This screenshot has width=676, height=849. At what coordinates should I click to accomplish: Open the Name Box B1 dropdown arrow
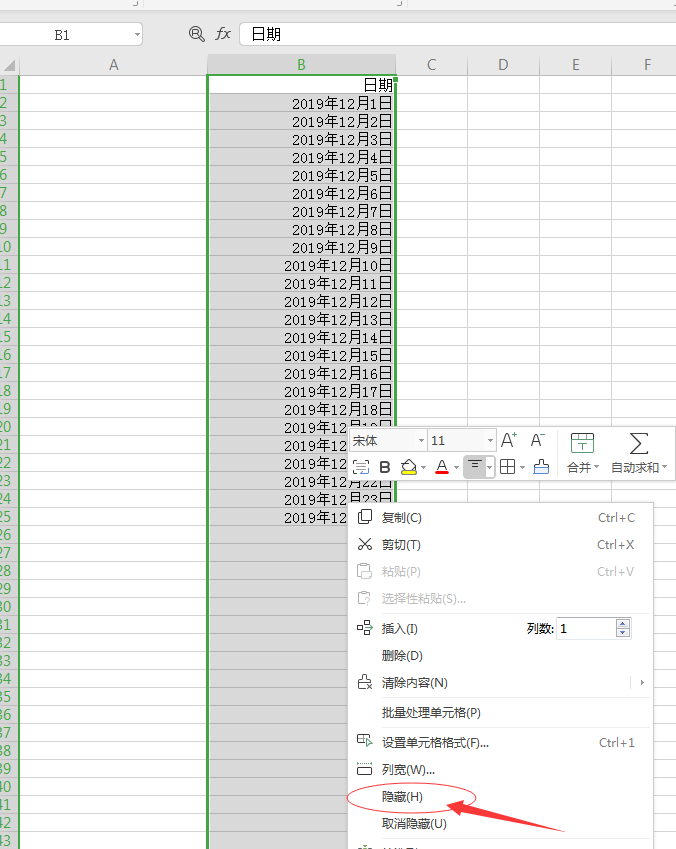click(137, 35)
